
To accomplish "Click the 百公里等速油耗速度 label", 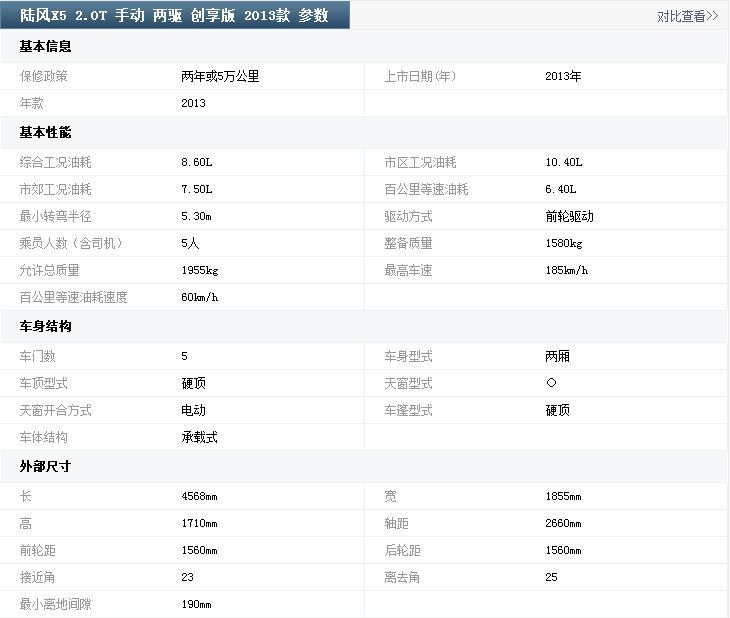I will 74,298.
